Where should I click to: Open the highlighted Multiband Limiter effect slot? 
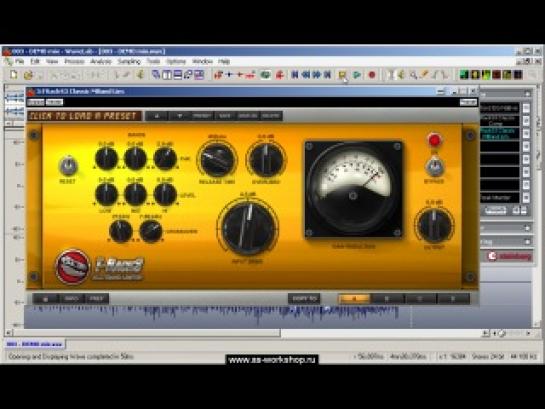pyautogui.click(x=500, y=133)
